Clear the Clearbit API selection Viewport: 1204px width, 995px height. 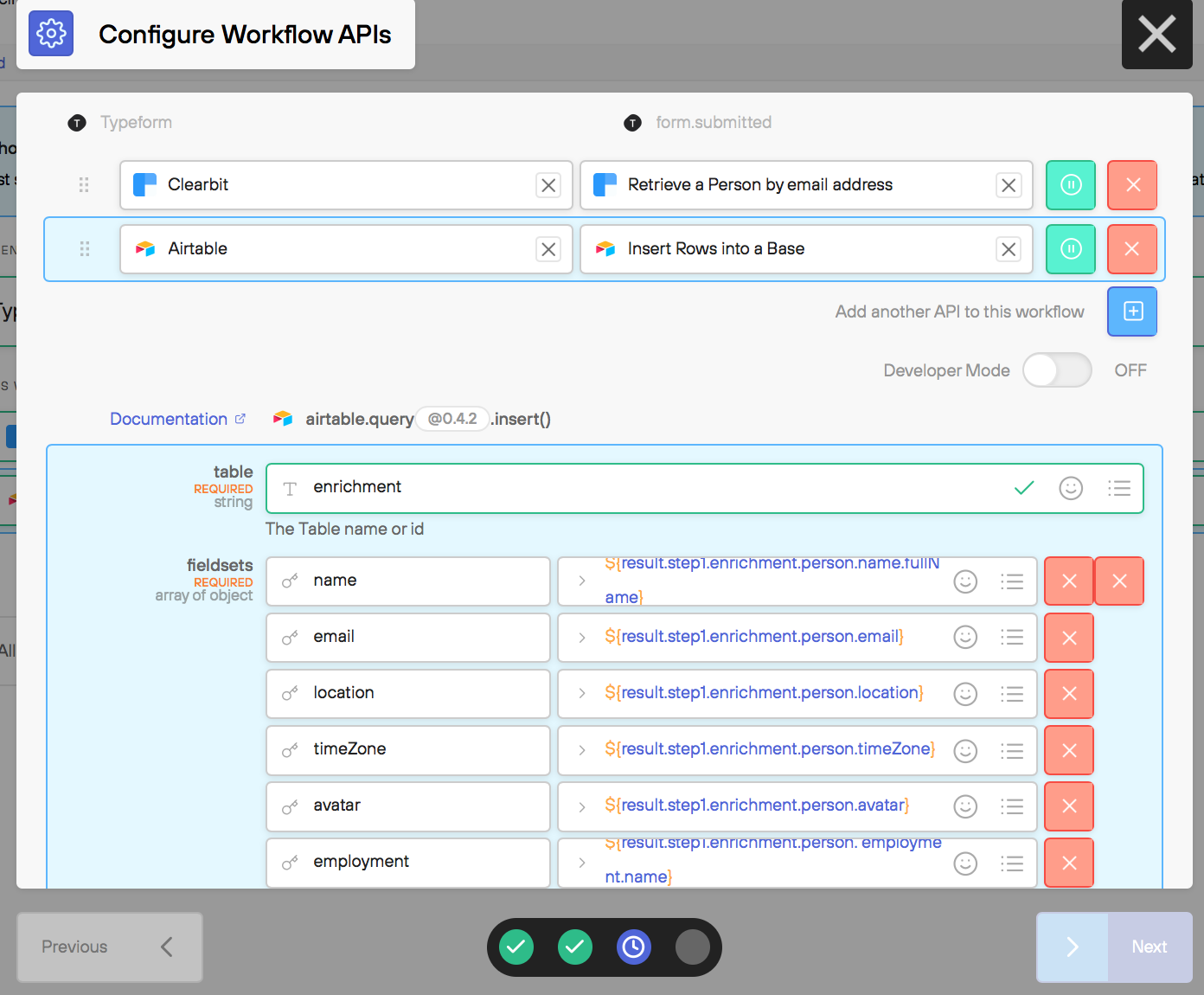click(548, 185)
